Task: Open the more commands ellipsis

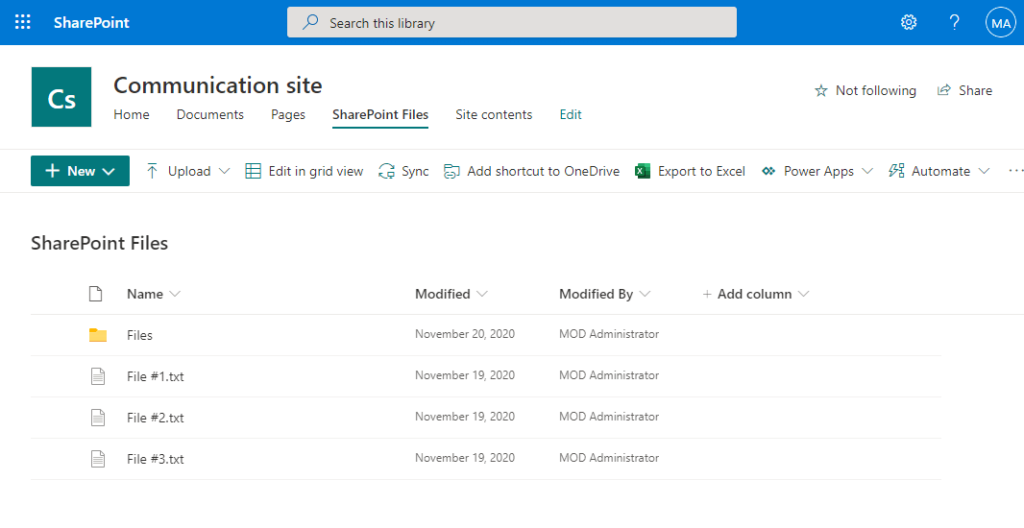Action: [1016, 171]
